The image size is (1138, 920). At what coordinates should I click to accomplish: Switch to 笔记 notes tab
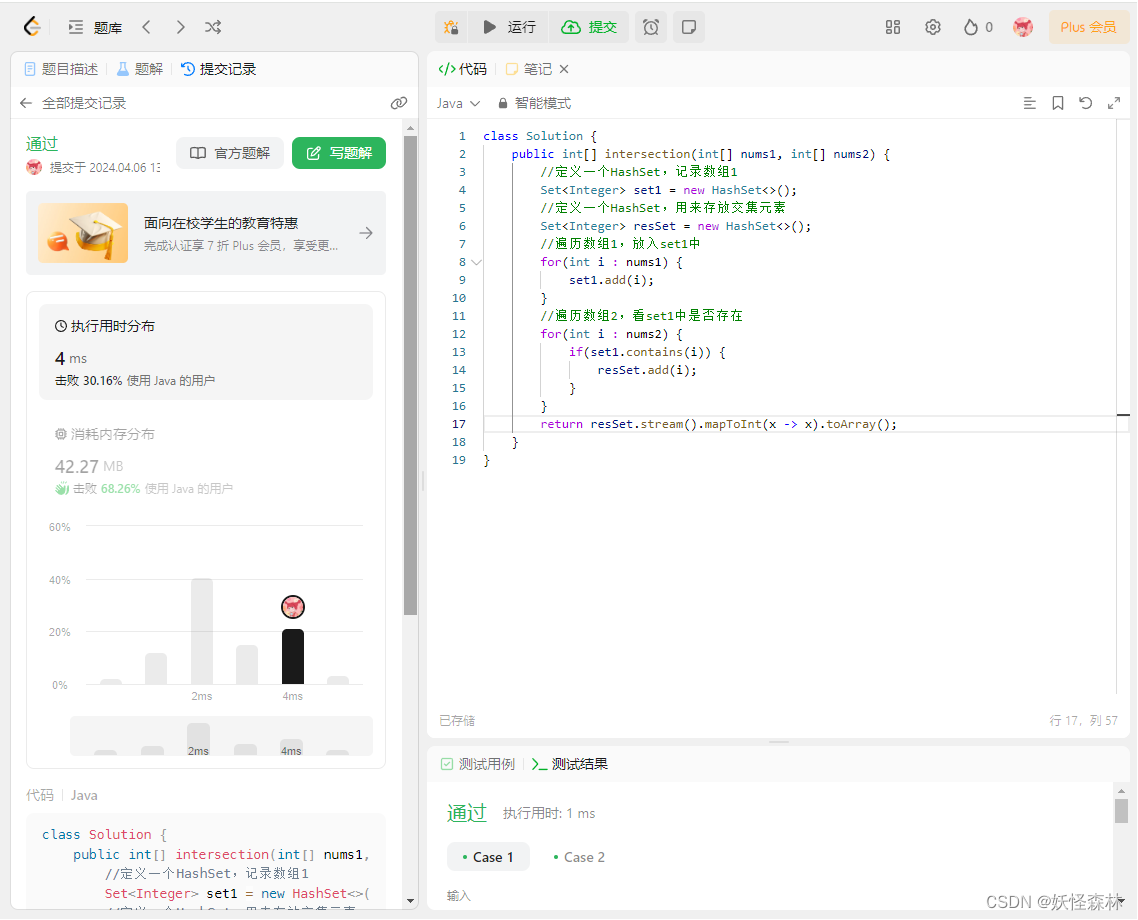529,69
